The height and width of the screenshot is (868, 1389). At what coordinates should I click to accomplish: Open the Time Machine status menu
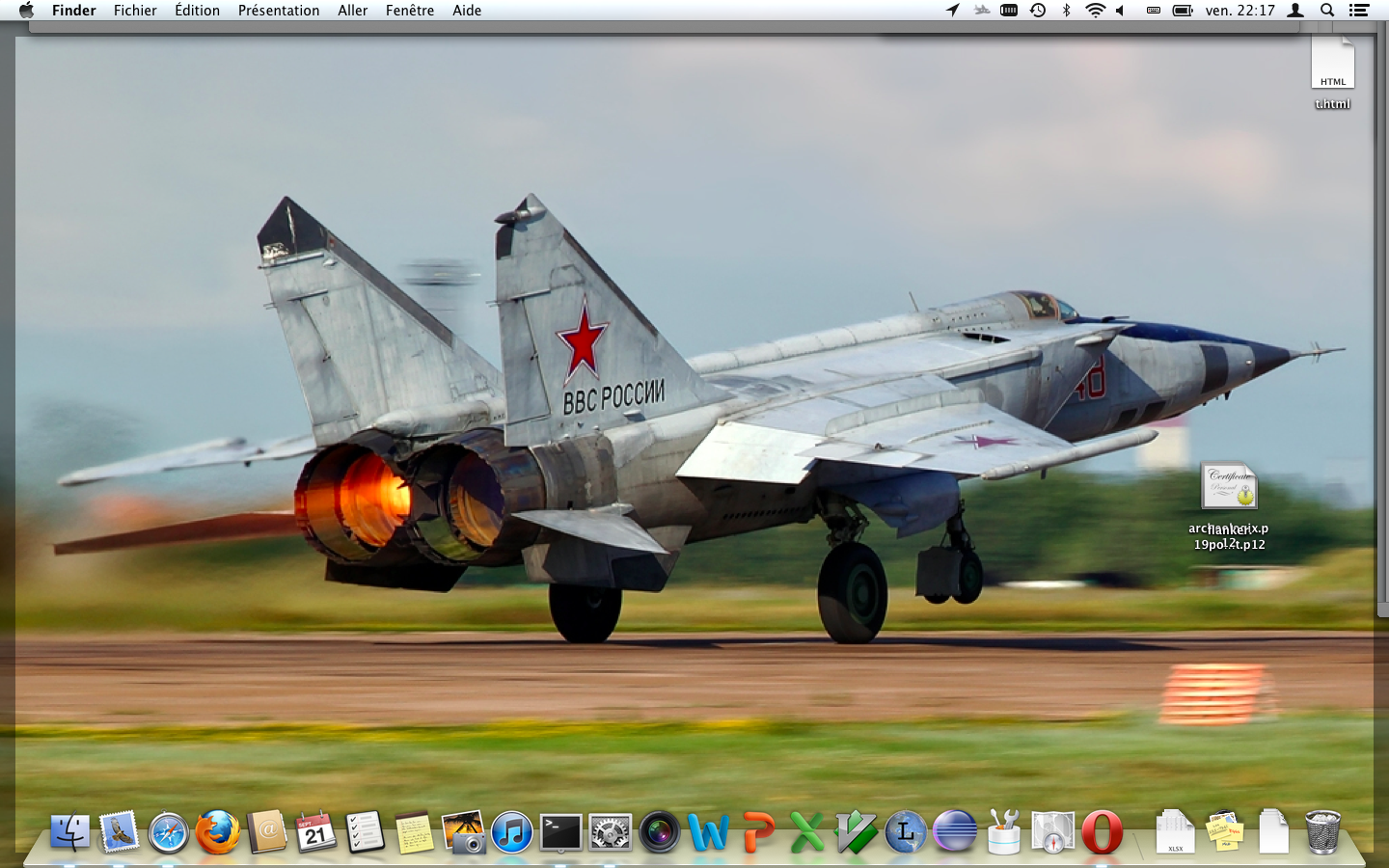pyautogui.click(x=1038, y=11)
